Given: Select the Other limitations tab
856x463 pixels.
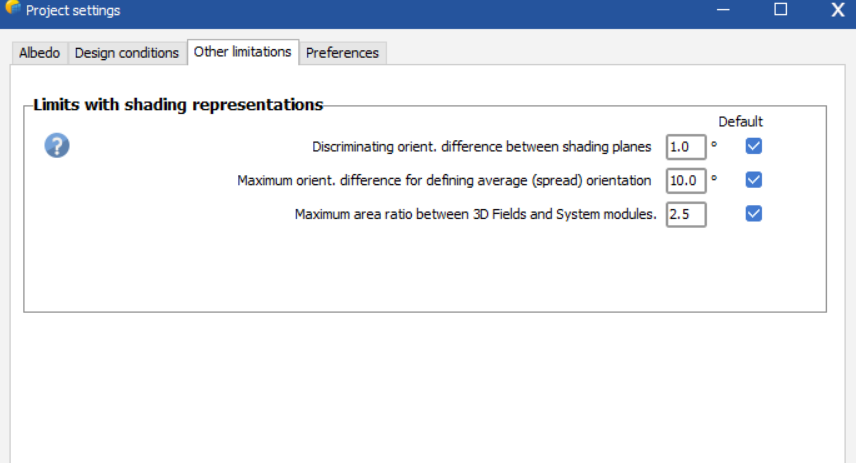Looking at the screenshot, I should pyautogui.click(x=243, y=52).
